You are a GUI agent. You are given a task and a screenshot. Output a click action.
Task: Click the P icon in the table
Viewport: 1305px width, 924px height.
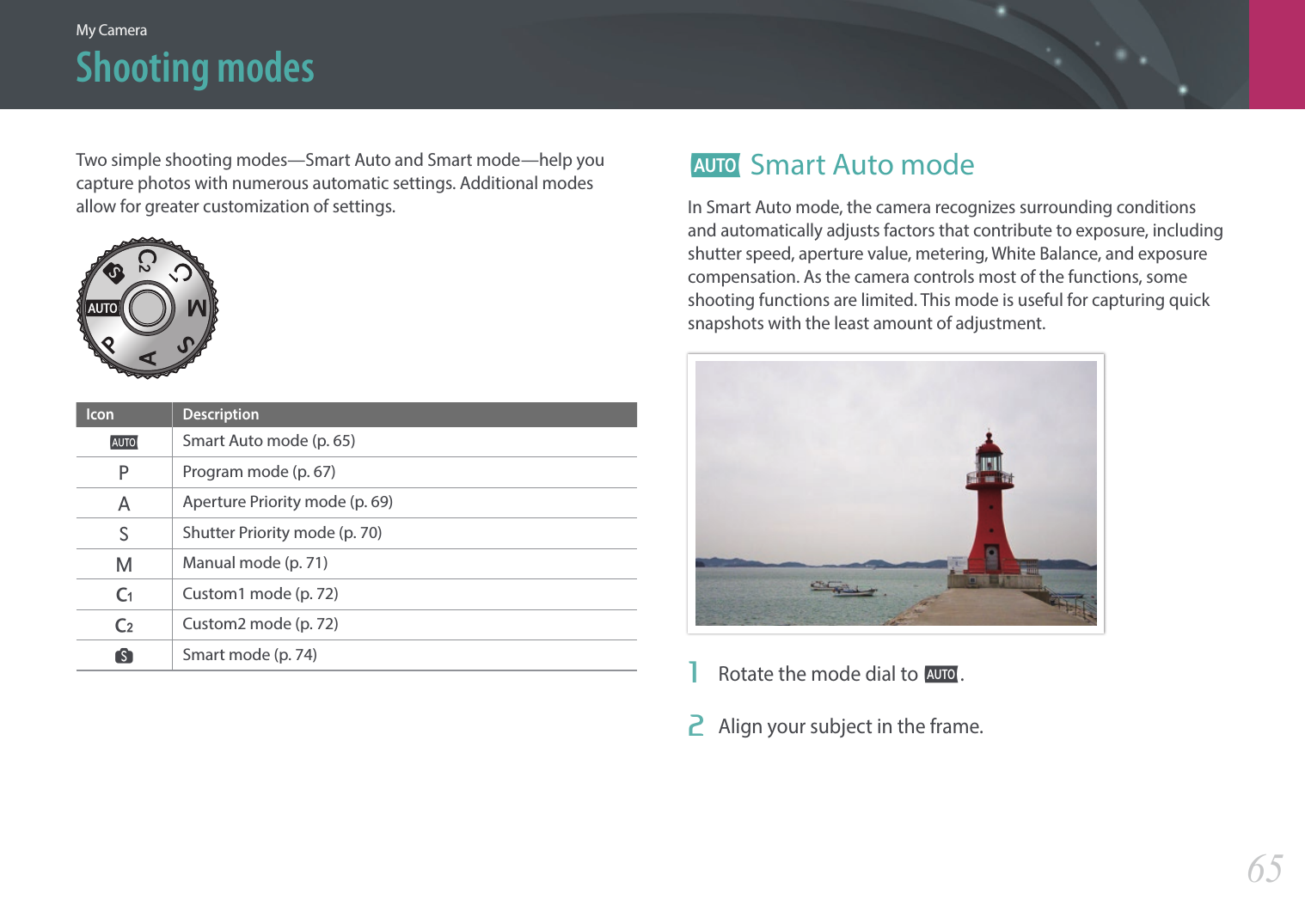pos(124,473)
